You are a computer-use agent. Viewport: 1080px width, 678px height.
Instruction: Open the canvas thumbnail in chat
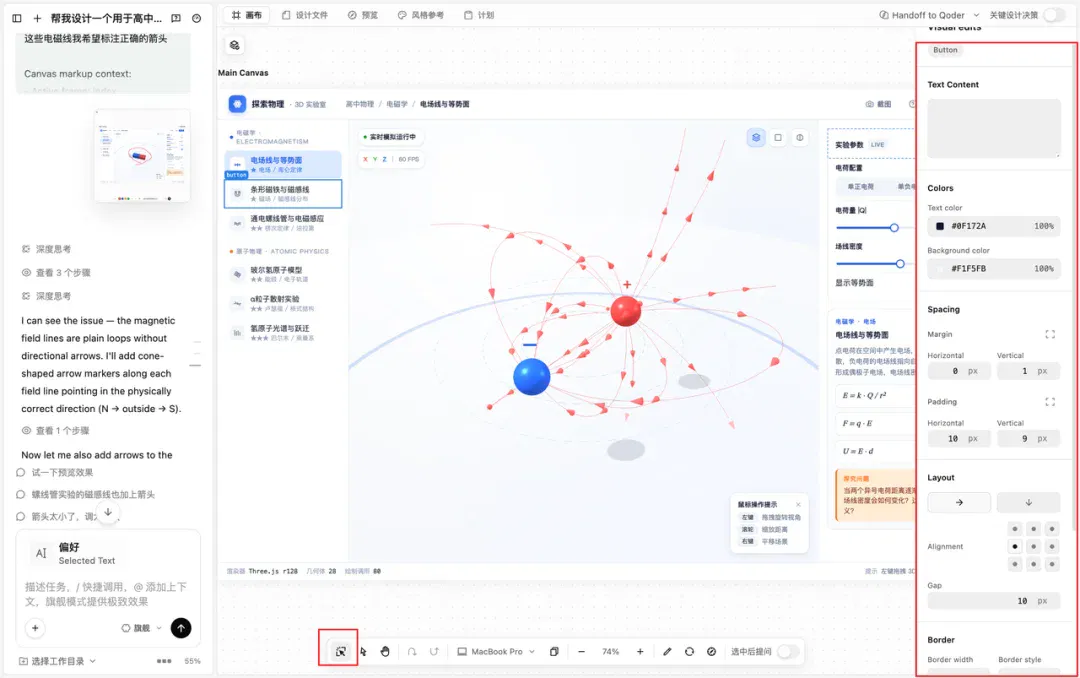pyautogui.click(x=142, y=156)
